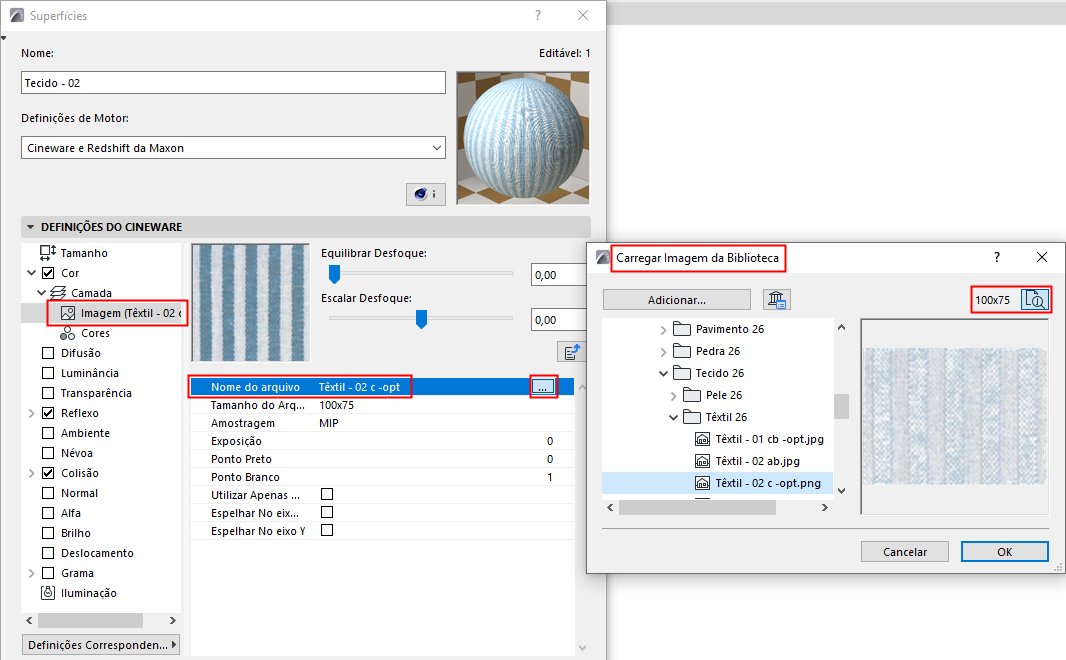1066x660 pixels.
Task: Click the Ponto Branco value 1
Action: coord(550,477)
